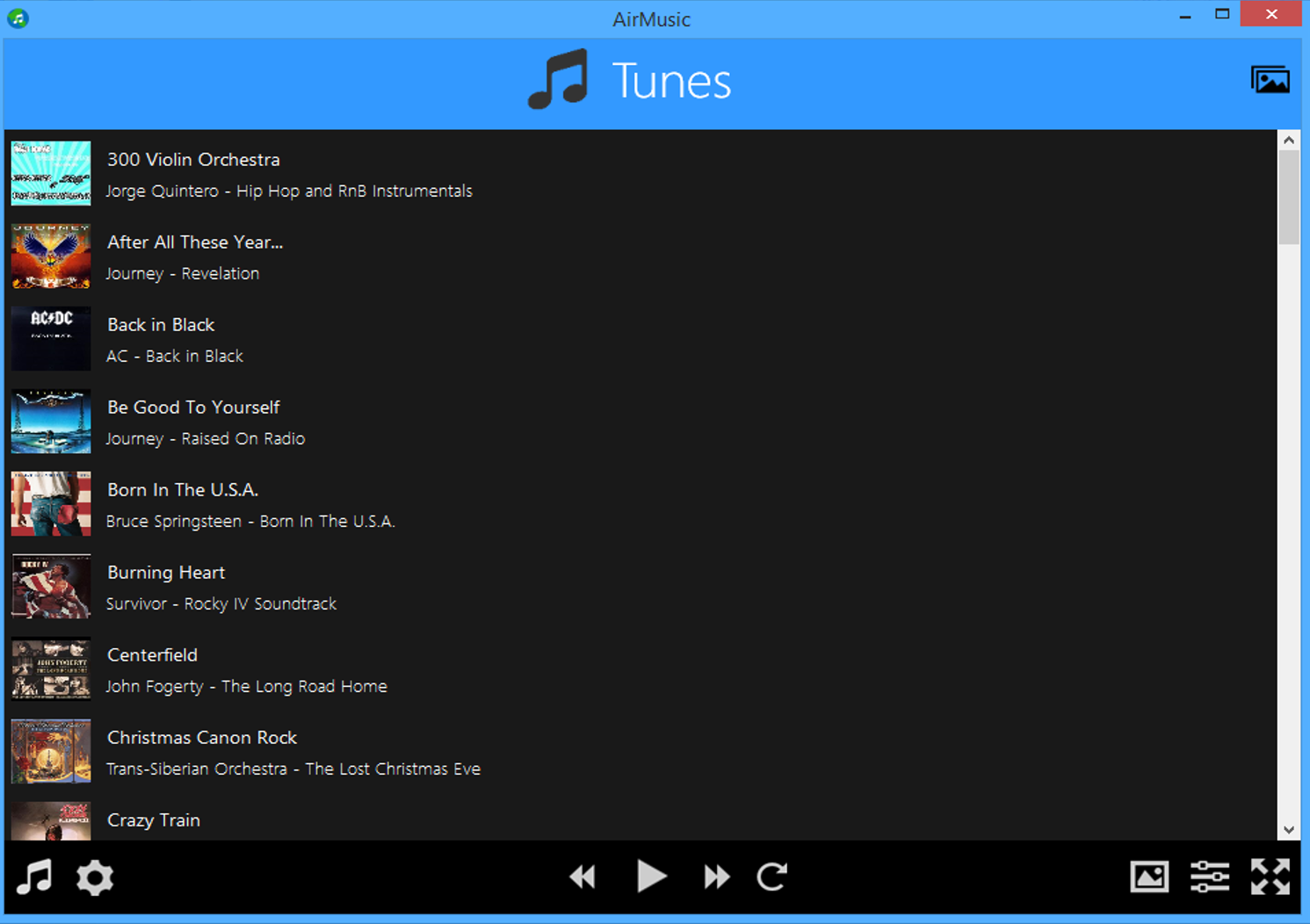Viewport: 1310px width, 924px height.
Task: Select the Born In The U.S.A. song title
Action: pos(183,490)
